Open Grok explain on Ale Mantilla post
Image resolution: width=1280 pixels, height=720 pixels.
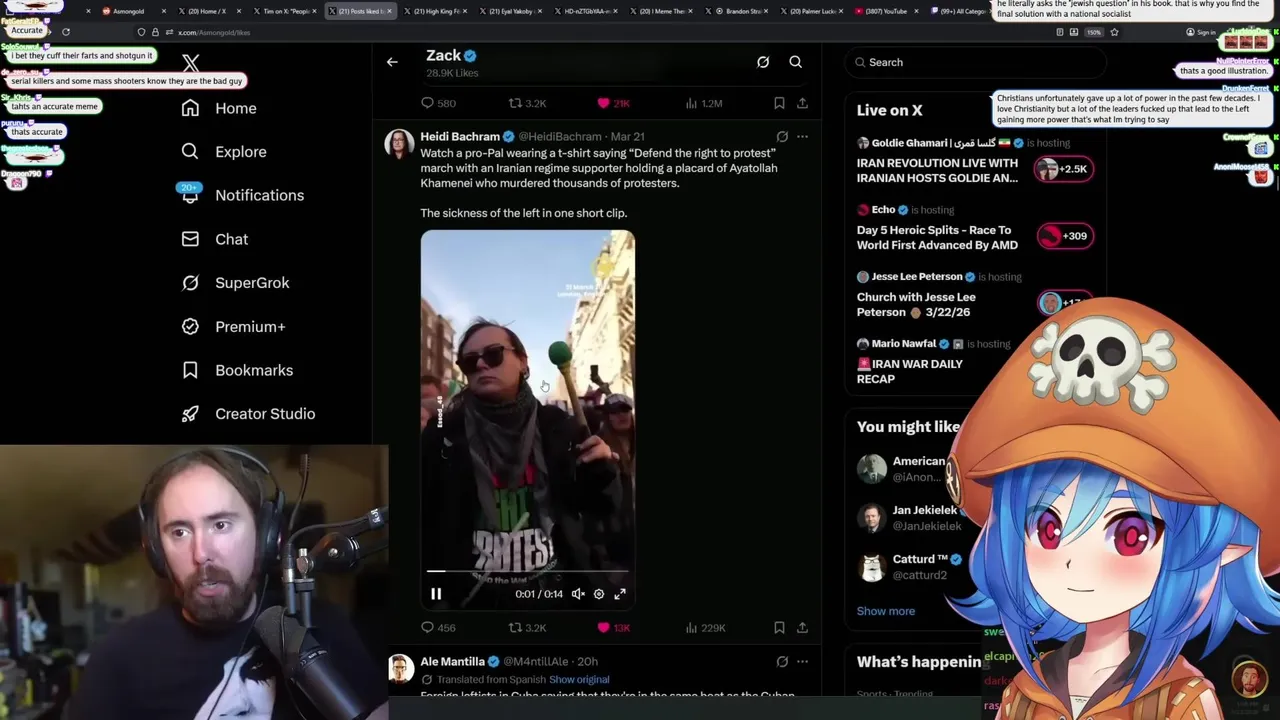[782, 662]
